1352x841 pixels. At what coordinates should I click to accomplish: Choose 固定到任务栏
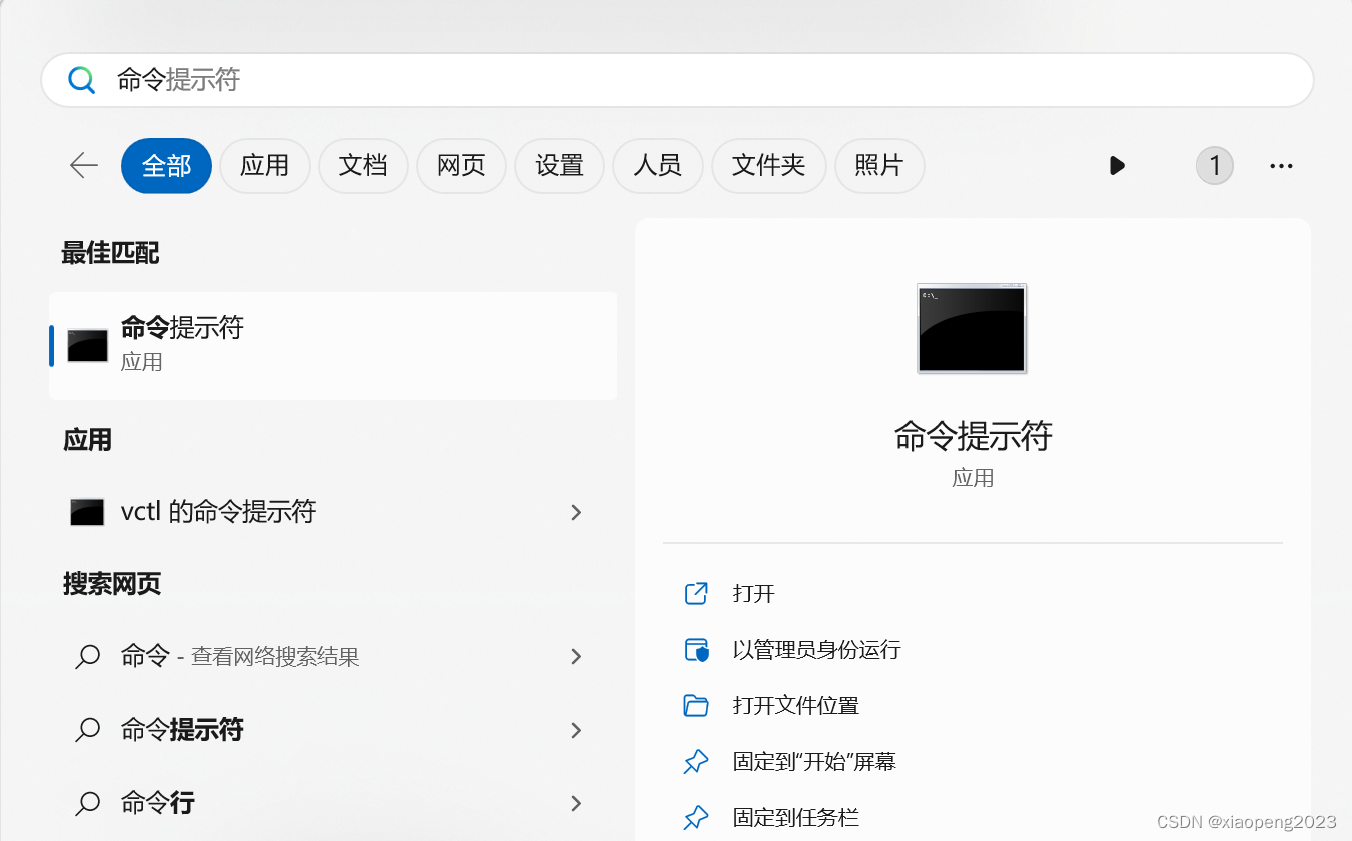point(796,818)
